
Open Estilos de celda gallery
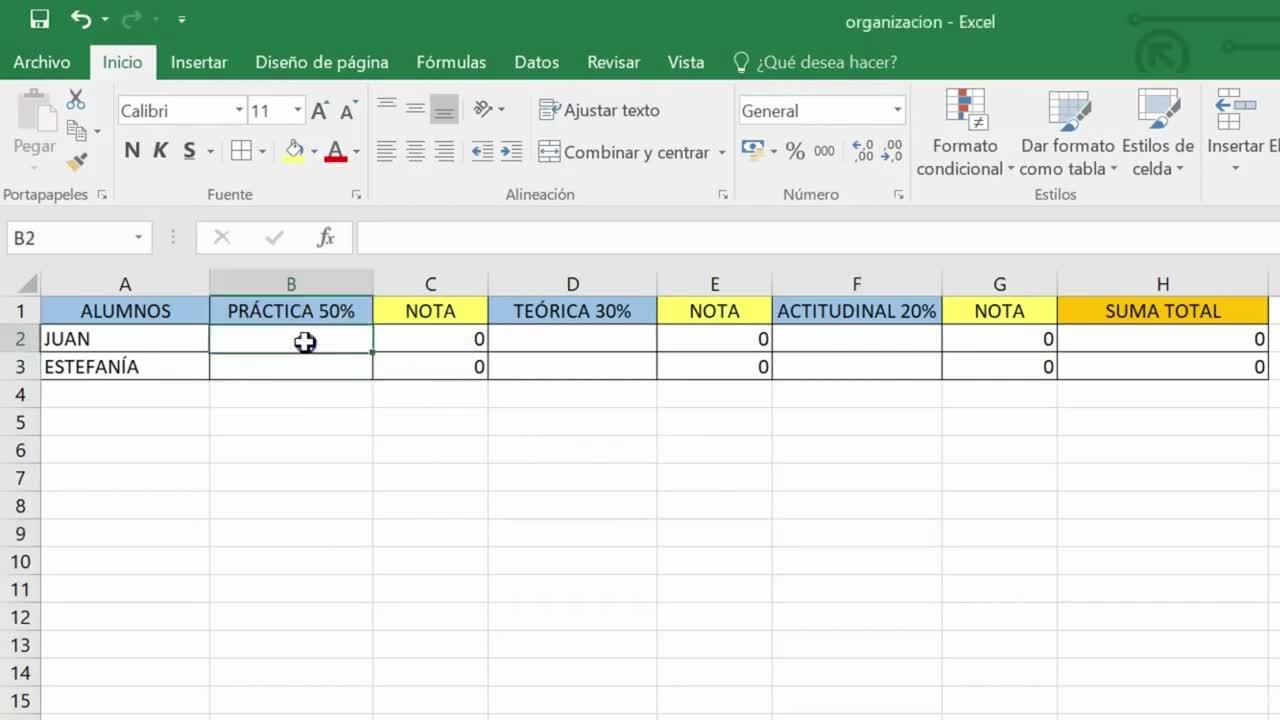point(1158,134)
